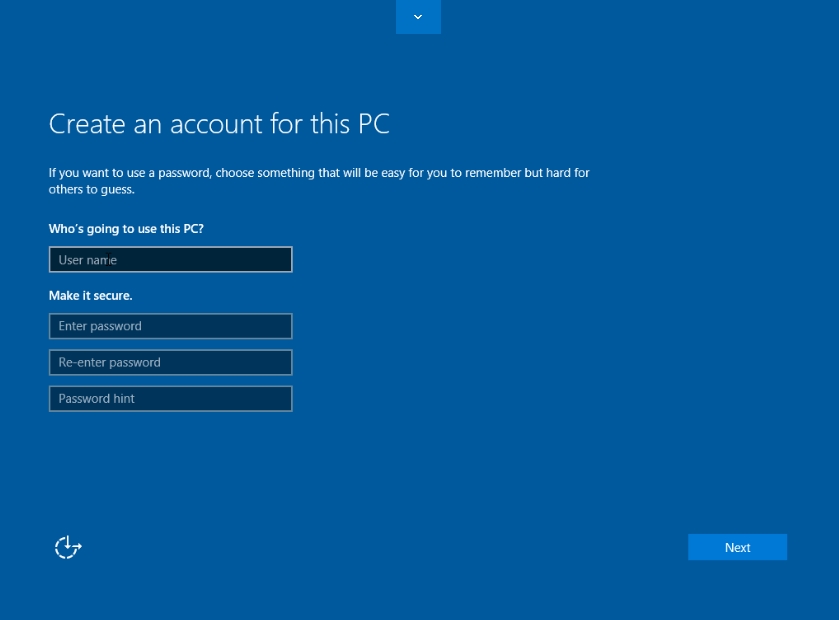Click the 'Make it secure.' label
Viewport: 839px width, 620px height.
click(90, 296)
